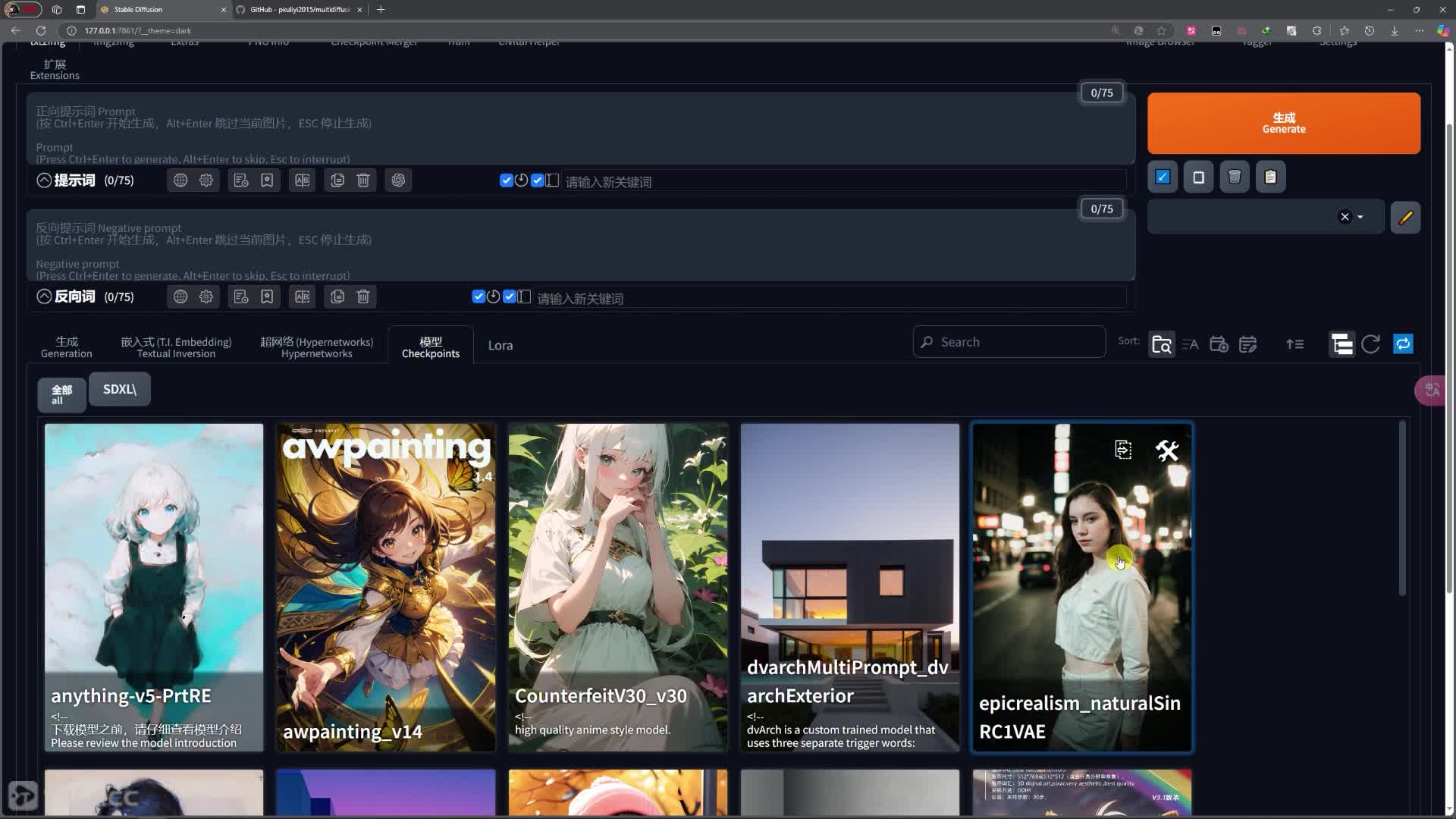Screen dimensions: 1456x819
Task: Click the blue sync arrows icon
Action: pos(1404,344)
